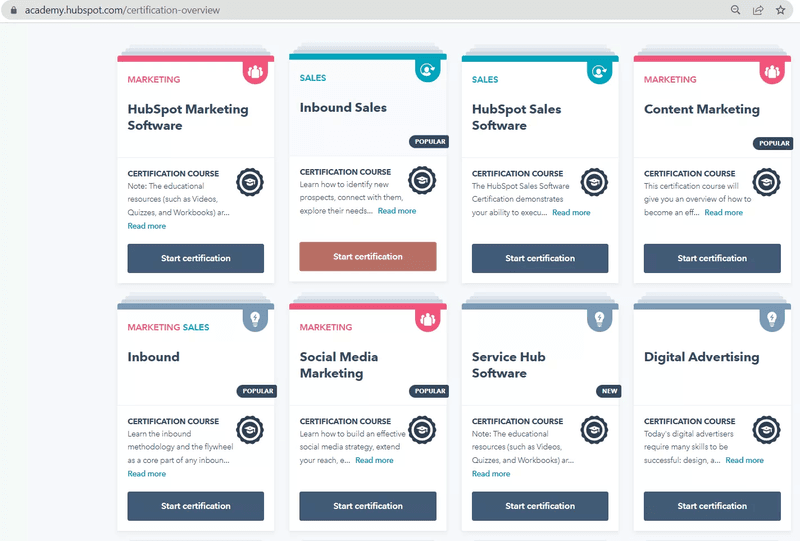Click certification badge on Service Hub Software card

594,430
